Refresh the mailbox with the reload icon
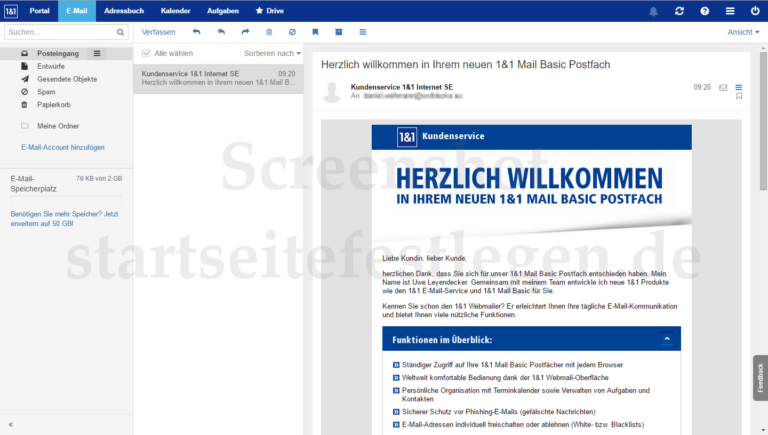 [x=679, y=11]
